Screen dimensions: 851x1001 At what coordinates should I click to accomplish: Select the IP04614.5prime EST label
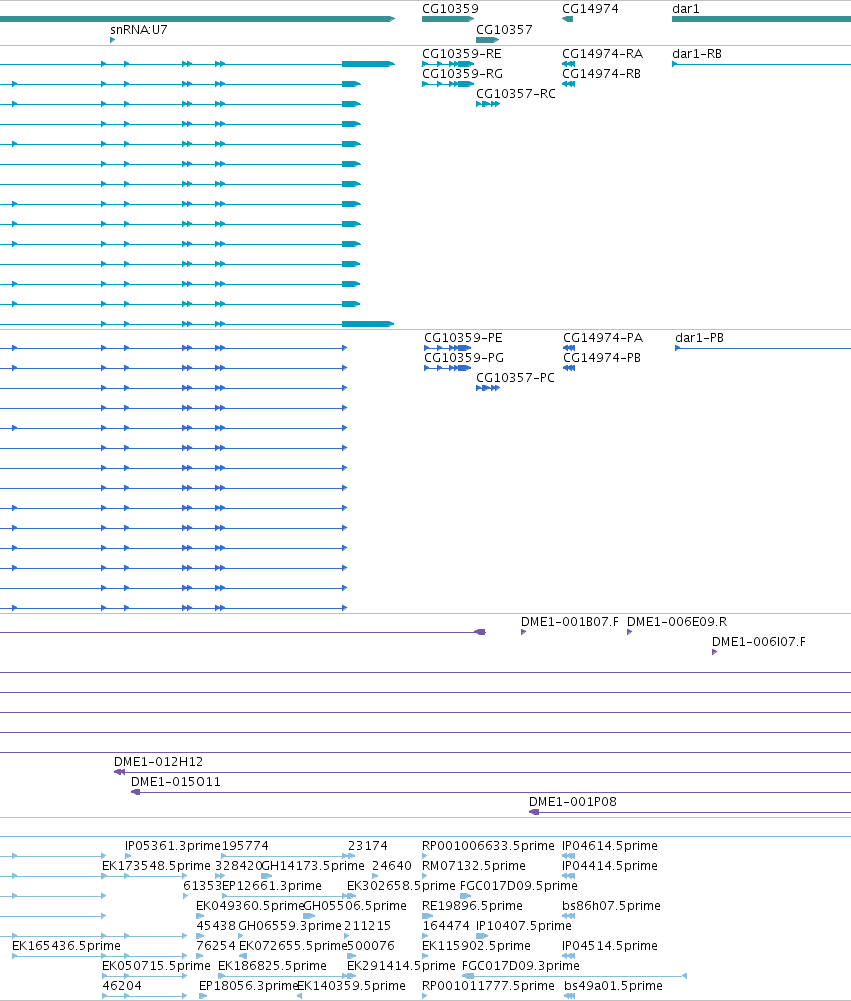coord(610,846)
